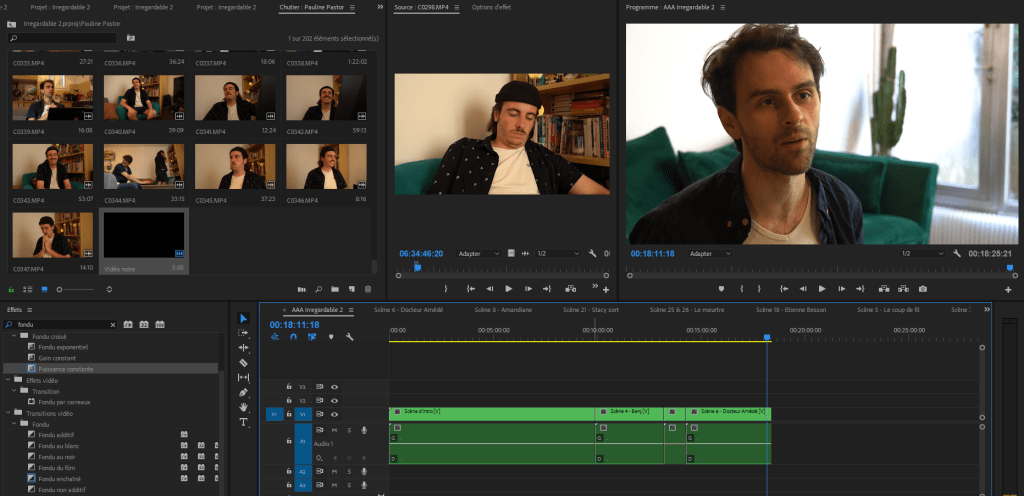This screenshot has height=496, width=1024.
Task: Click the camera Export Frame icon
Action: (x=922, y=289)
